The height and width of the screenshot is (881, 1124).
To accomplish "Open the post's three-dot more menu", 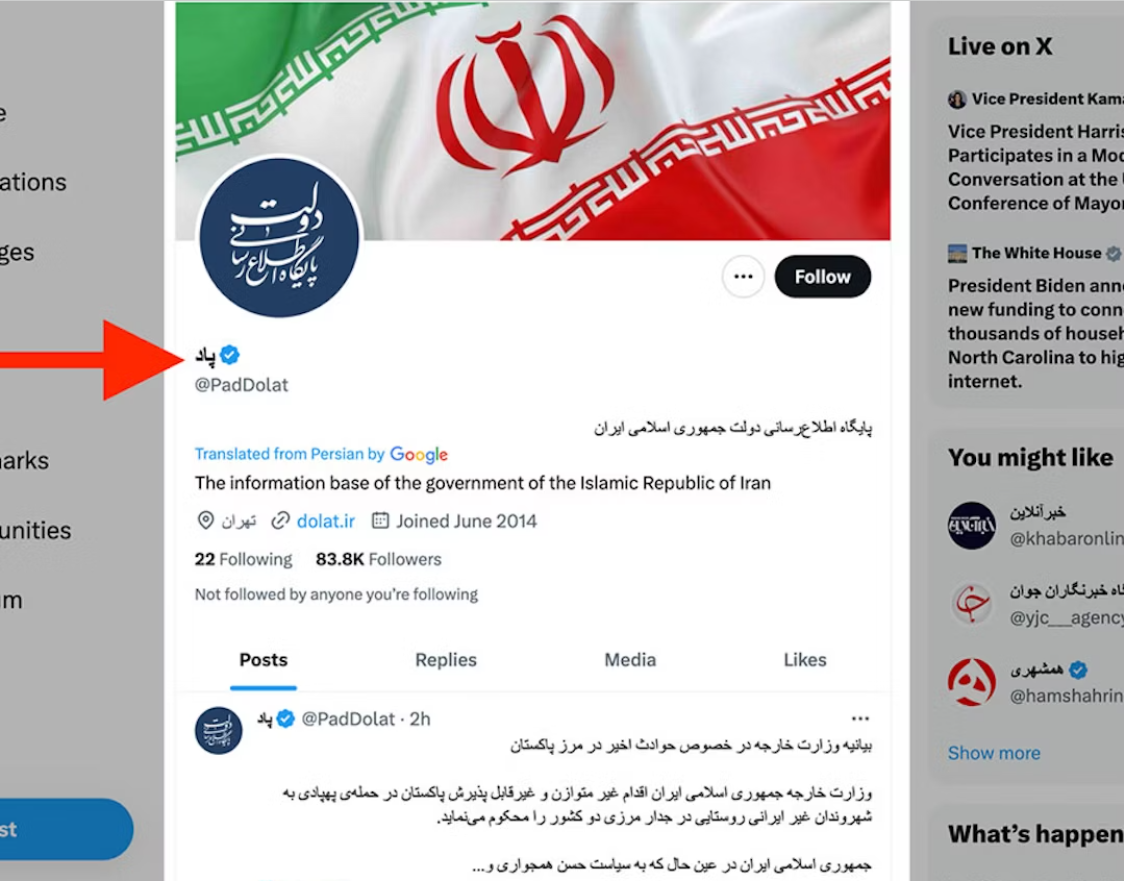I will click(860, 718).
